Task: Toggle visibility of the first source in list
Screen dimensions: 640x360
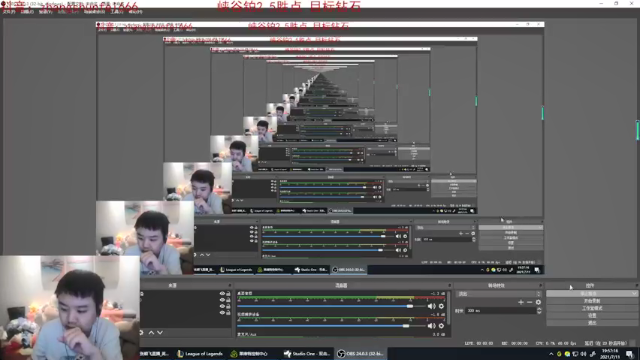Action: point(222,293)
